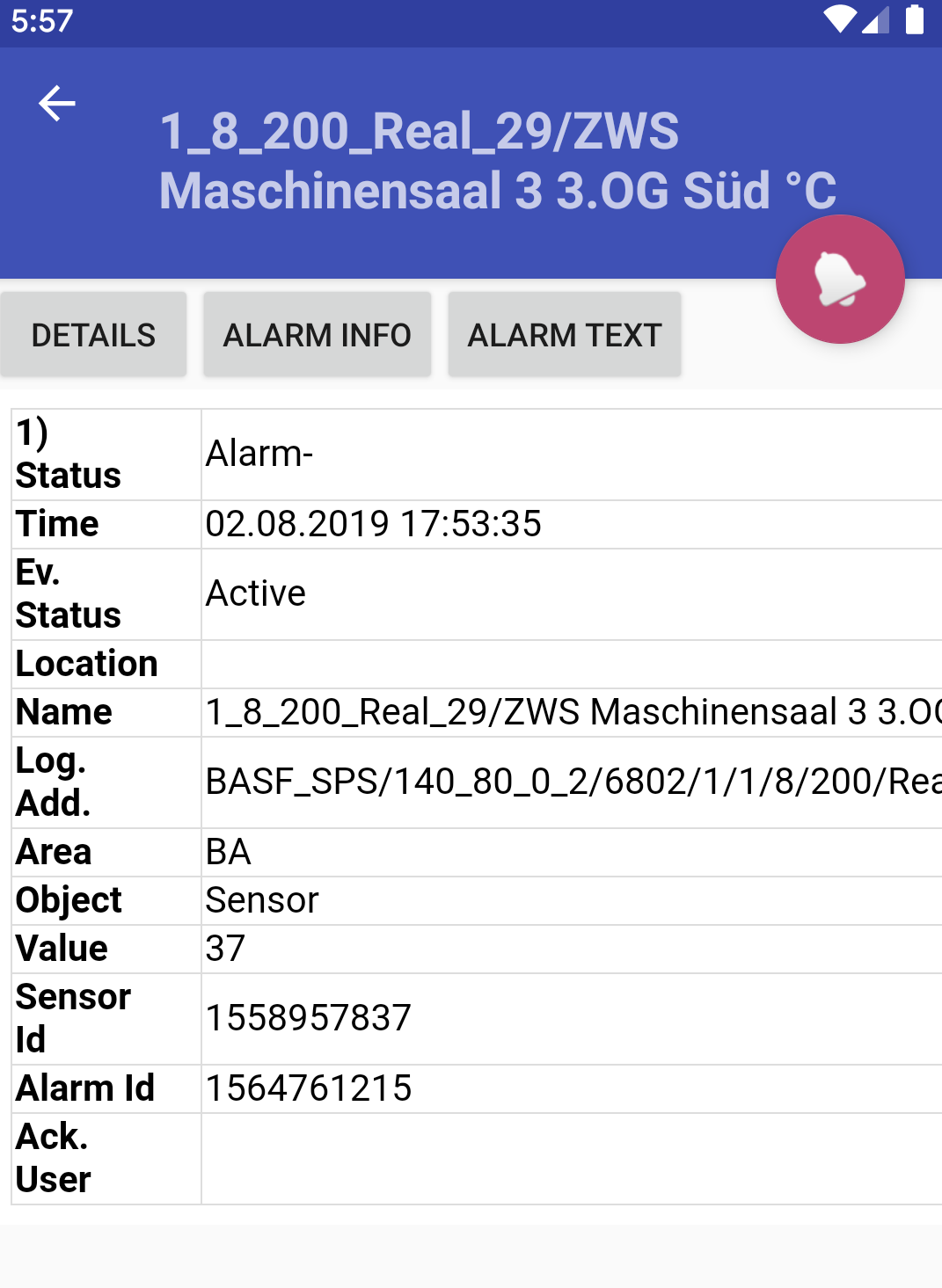
Task: Open the ALARM TEXT tab
Action: 565,335
